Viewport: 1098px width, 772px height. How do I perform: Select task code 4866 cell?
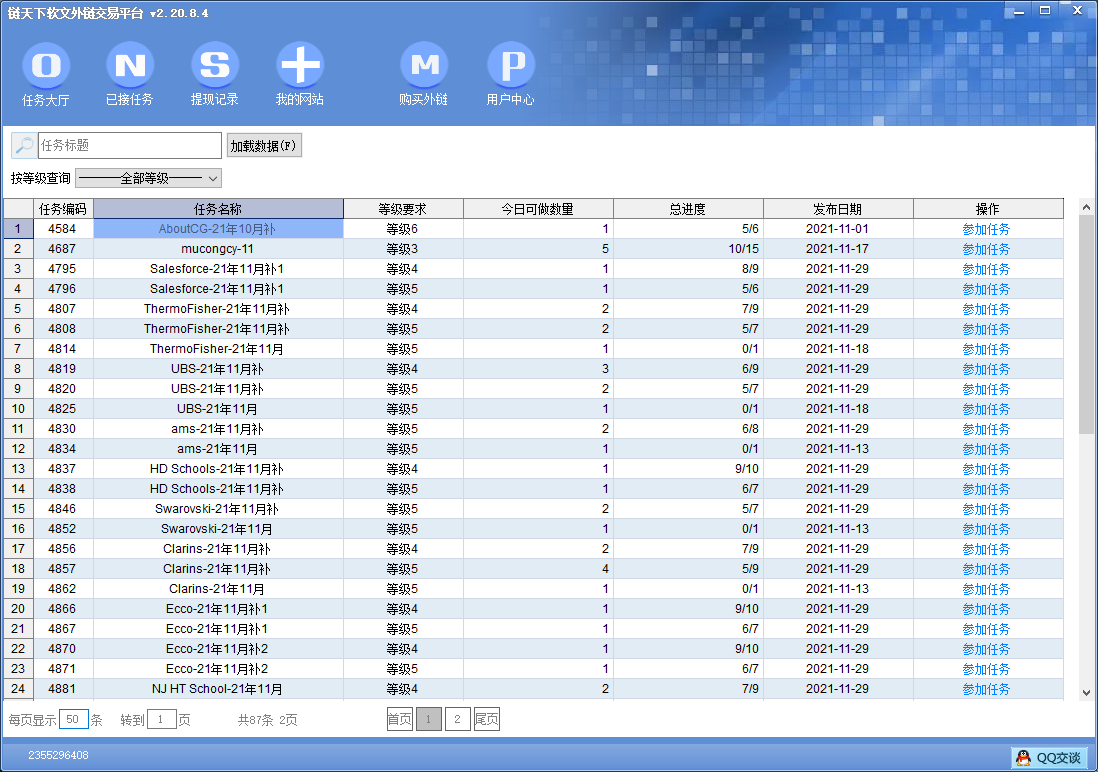click(63, 609)
